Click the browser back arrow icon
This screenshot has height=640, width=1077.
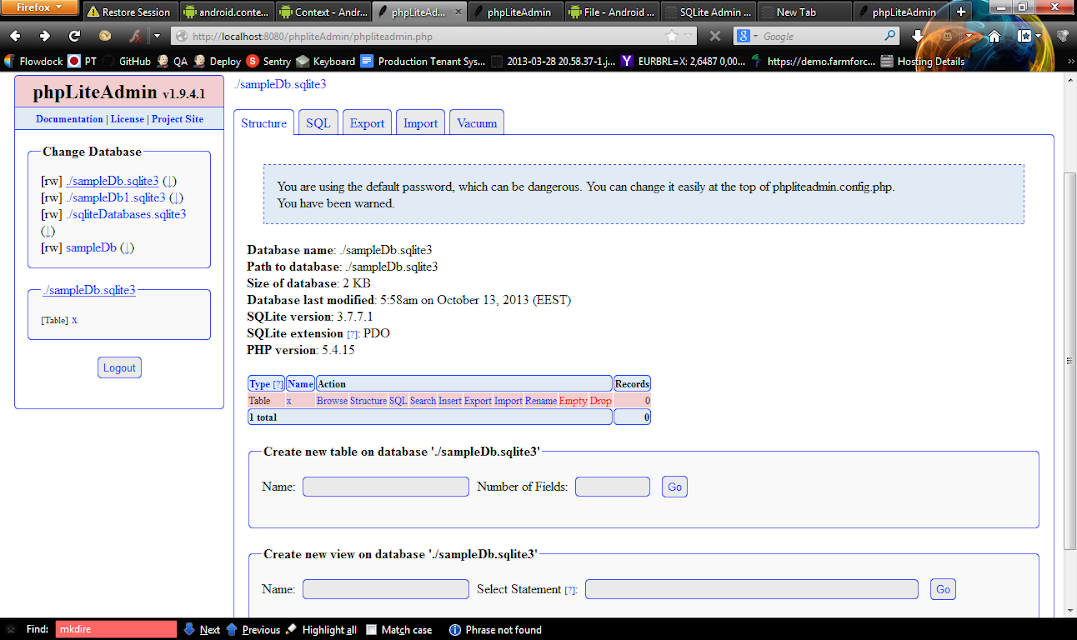(15, 36)
